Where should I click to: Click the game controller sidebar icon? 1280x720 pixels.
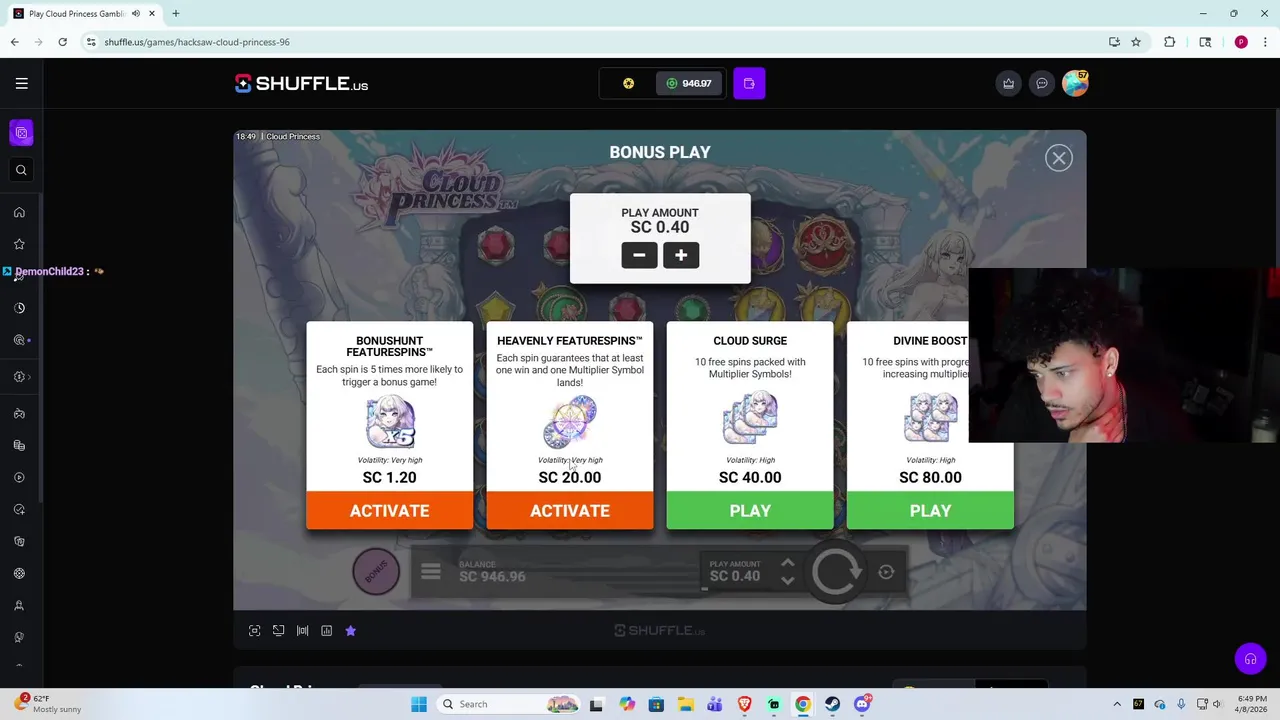click(x=19, y=414)
